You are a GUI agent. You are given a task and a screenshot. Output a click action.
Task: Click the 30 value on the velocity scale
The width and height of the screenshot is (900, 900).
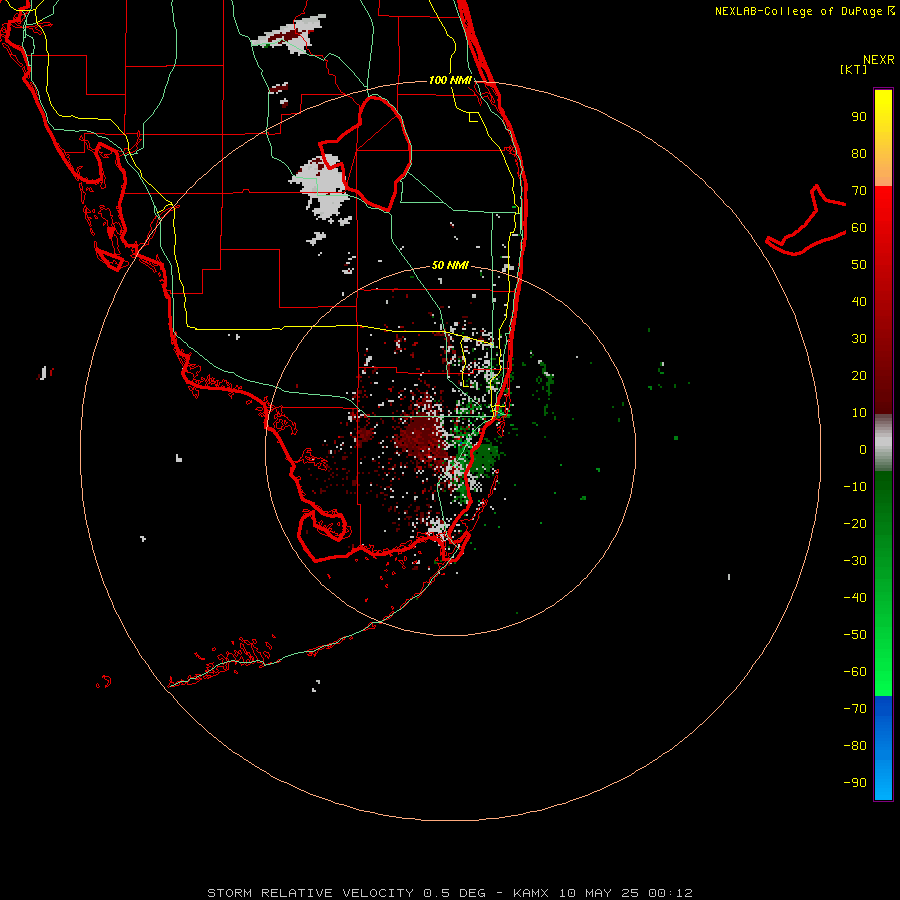pos(859,339)
